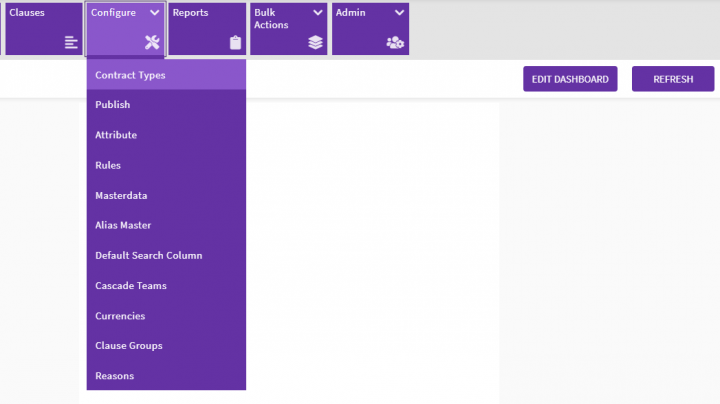The image size is (720, 404).
Task: Expand the Admin dropdown chevron
Action: point(399,13)
